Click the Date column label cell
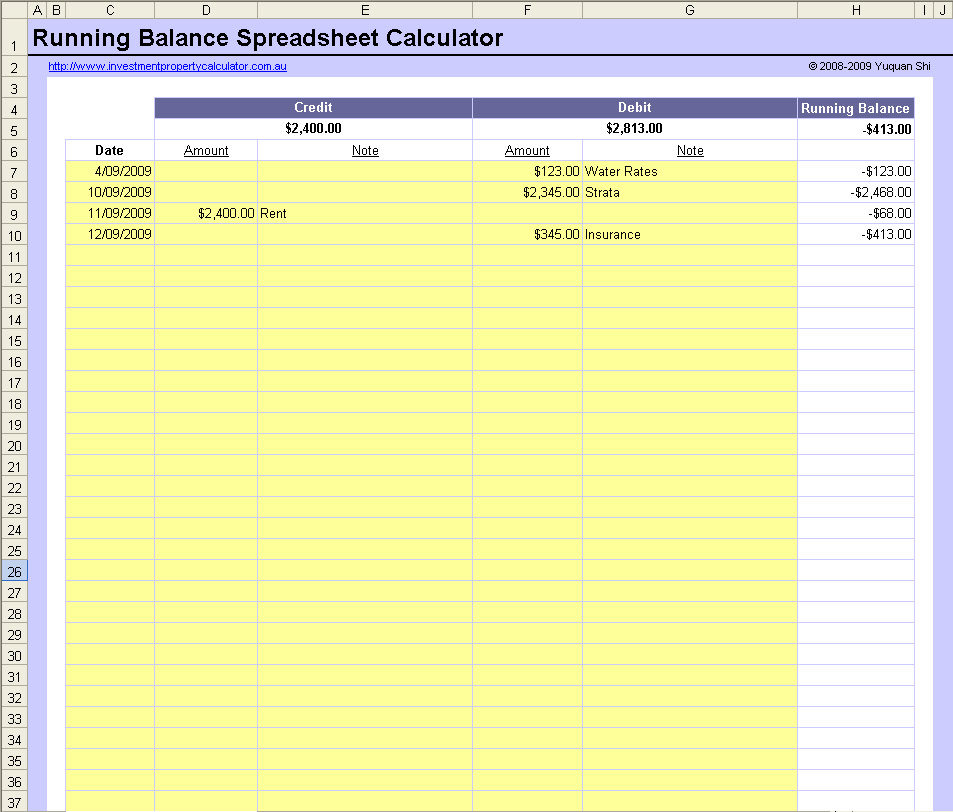 click(110, 150)
